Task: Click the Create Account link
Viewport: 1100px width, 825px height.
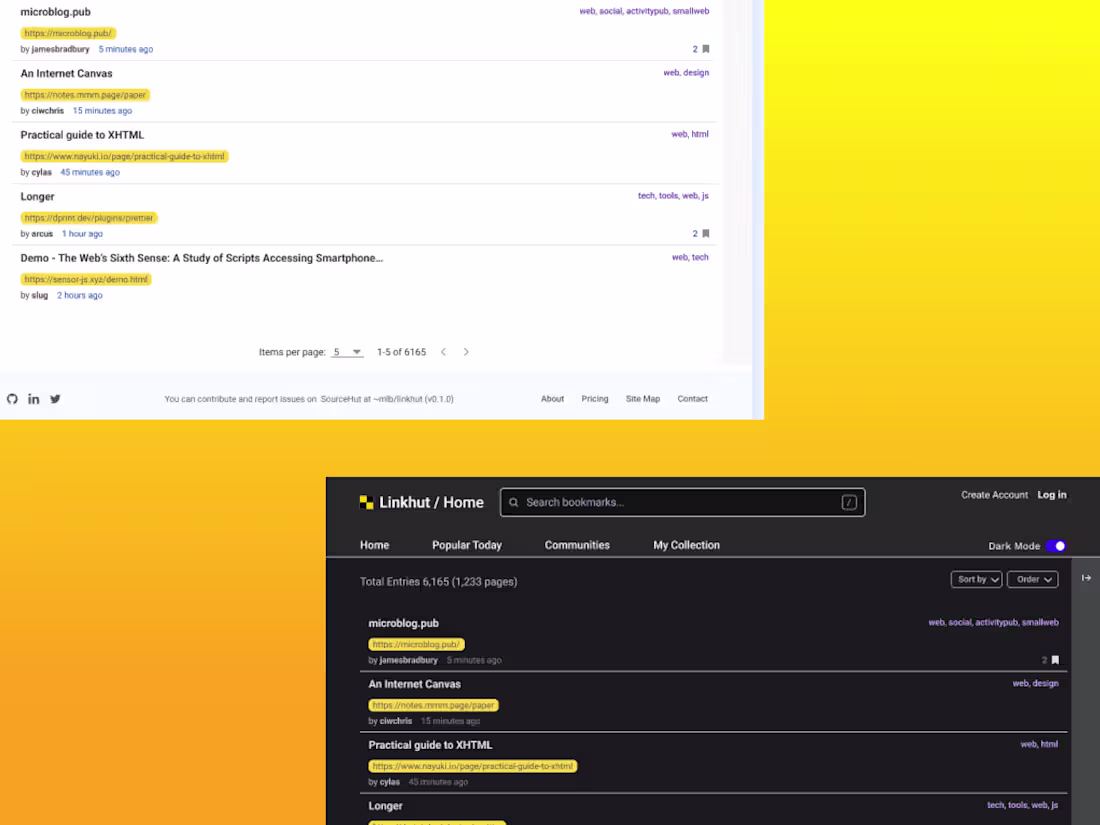Action: click(994, 495)
